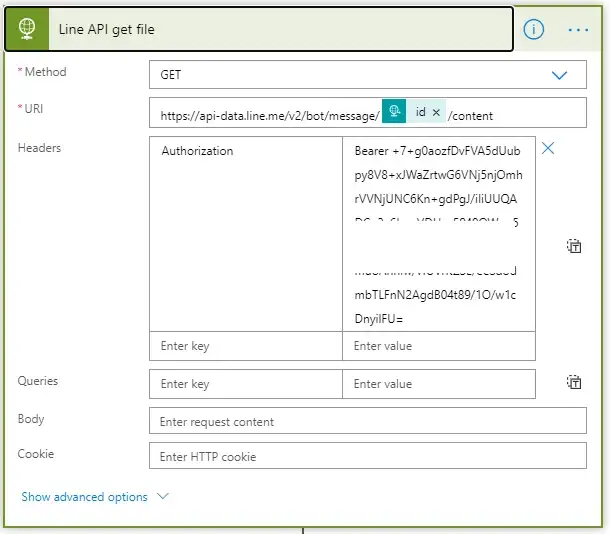
Task: Delete the Authorization header row
Action: pos(548,148)
